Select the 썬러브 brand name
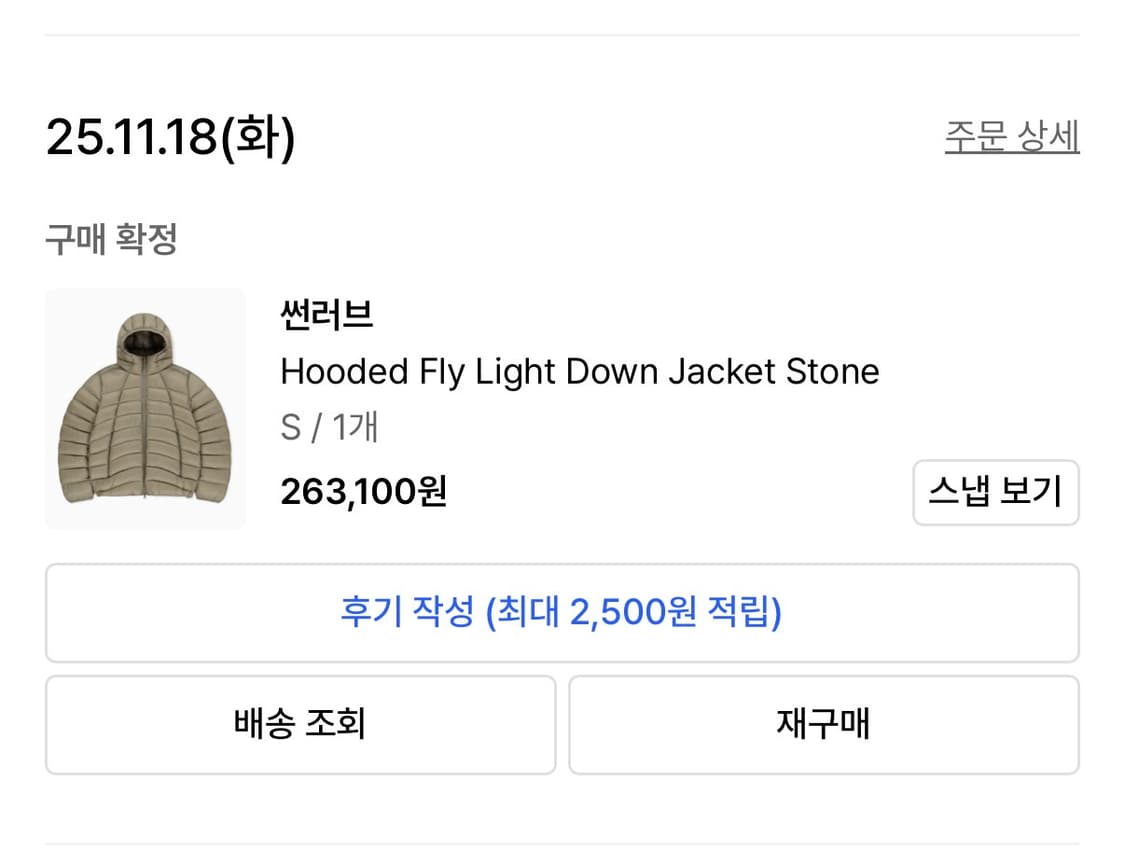 tap(325, 315)
